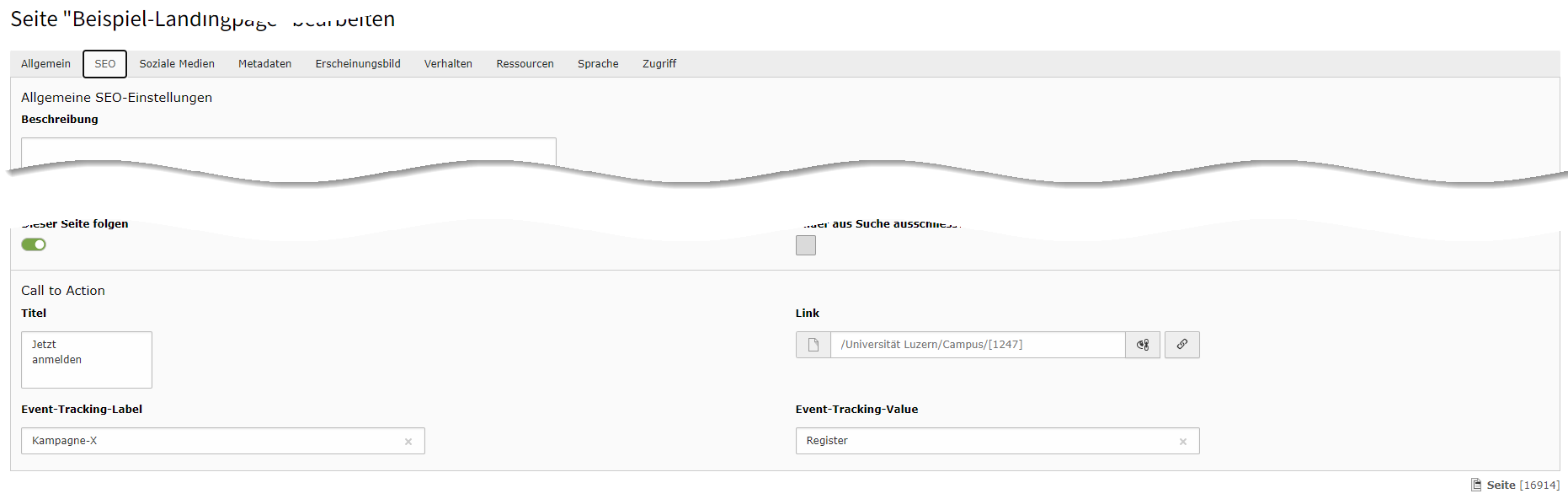
Task: Open the Soziale Medien tab
Action: click(177, 64)
